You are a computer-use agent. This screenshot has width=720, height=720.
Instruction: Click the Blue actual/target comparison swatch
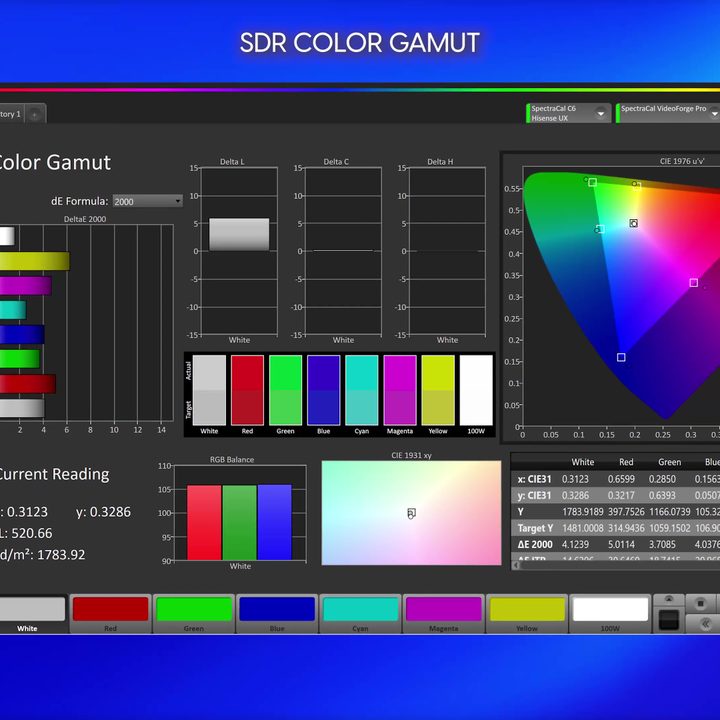pyautogui.click(x=324, y=390)
